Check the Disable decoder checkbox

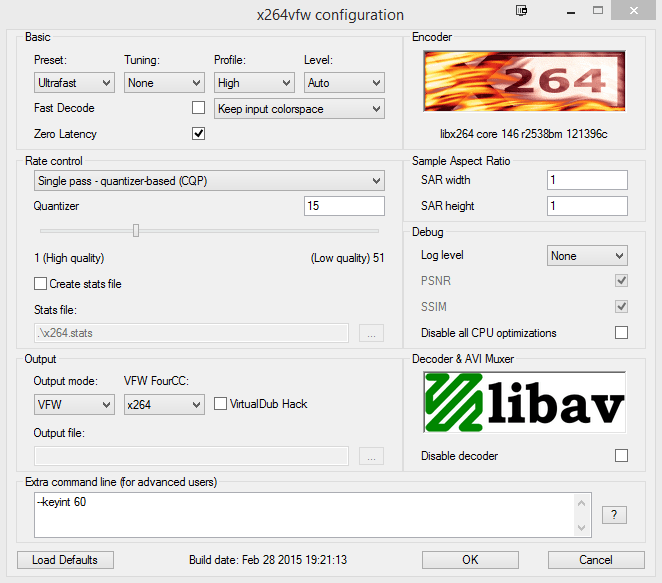point(621,456)
